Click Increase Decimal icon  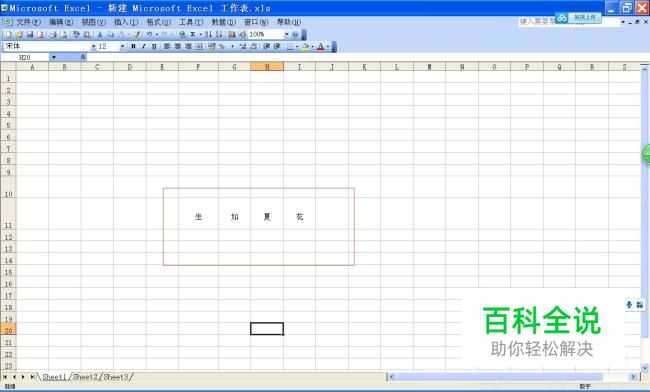pyautogui.click(x=243, y=46)
